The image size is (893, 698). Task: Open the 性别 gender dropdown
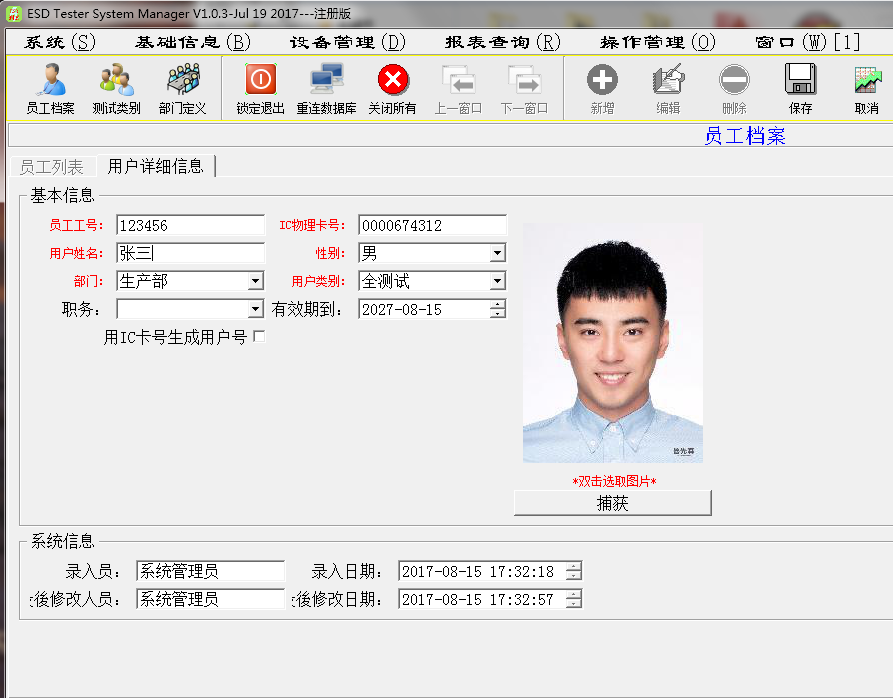[x=497, y=254]
